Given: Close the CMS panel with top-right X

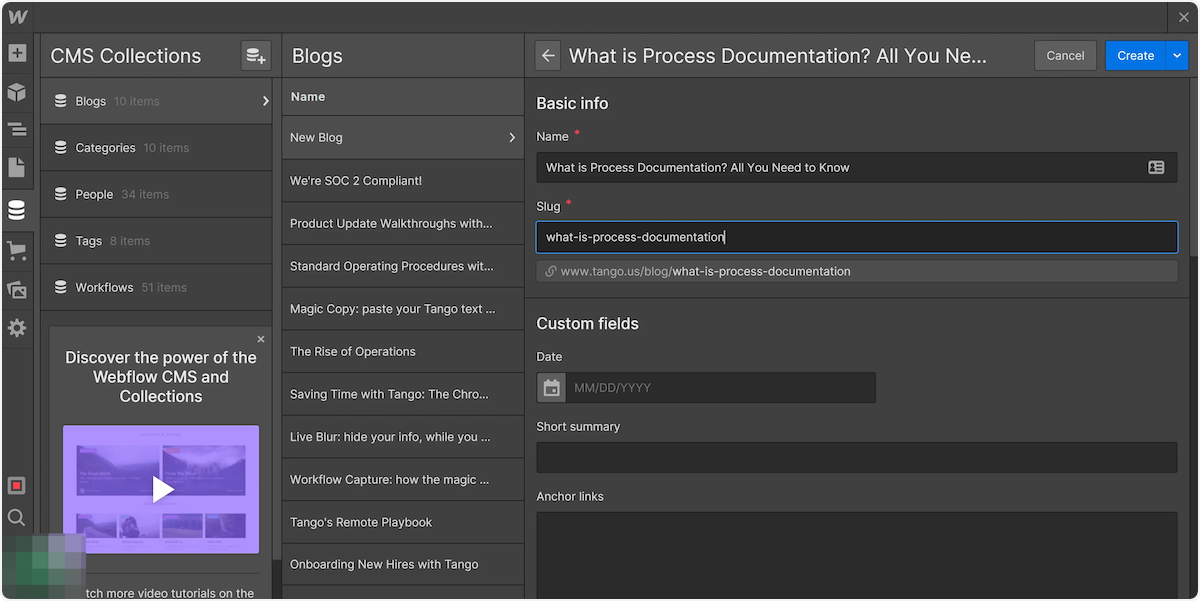Looking at the screenshot, I should tap(1184, 17).
